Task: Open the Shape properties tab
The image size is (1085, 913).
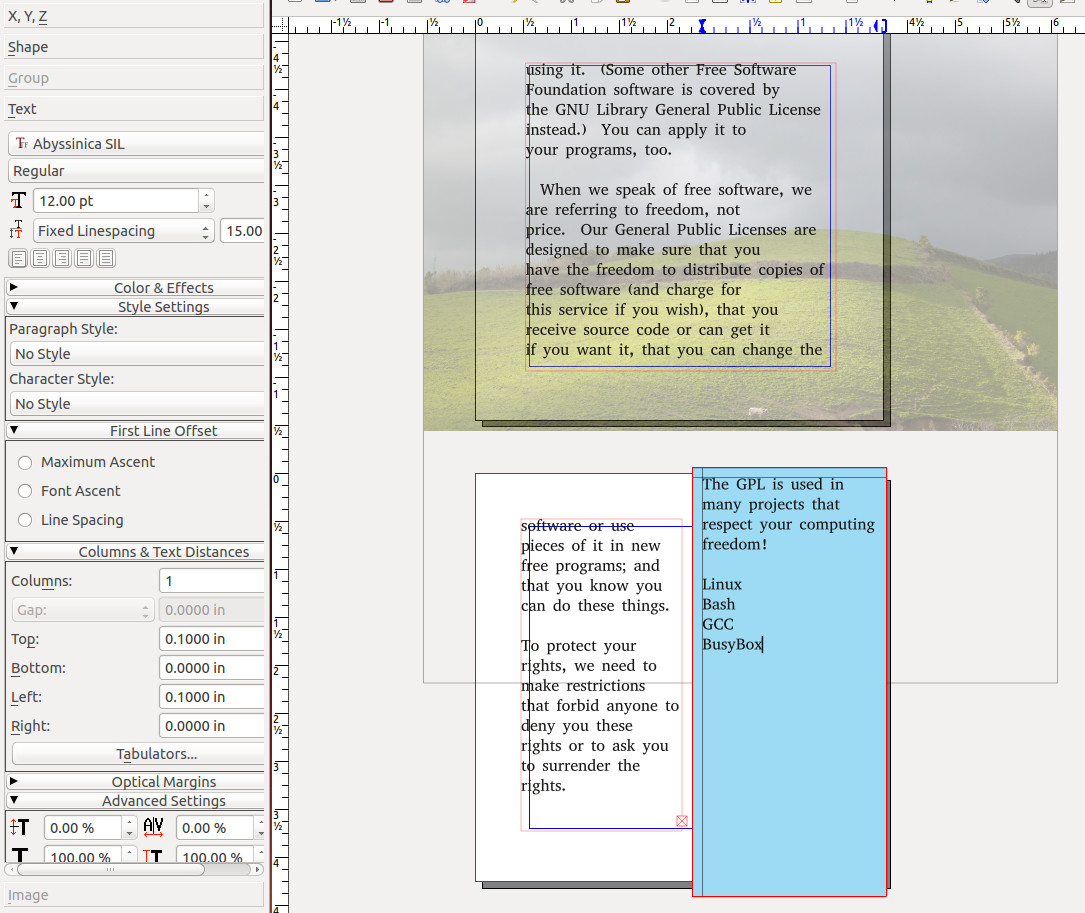Action: pos(135,47)
